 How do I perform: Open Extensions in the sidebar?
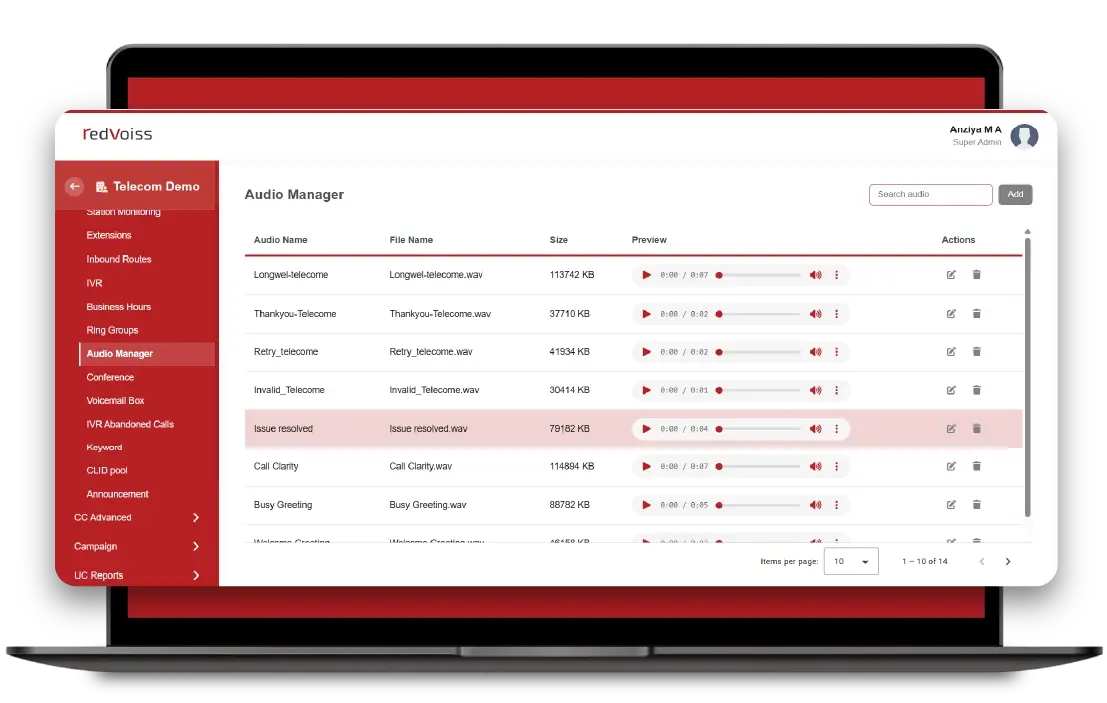(x=109, y=235)
